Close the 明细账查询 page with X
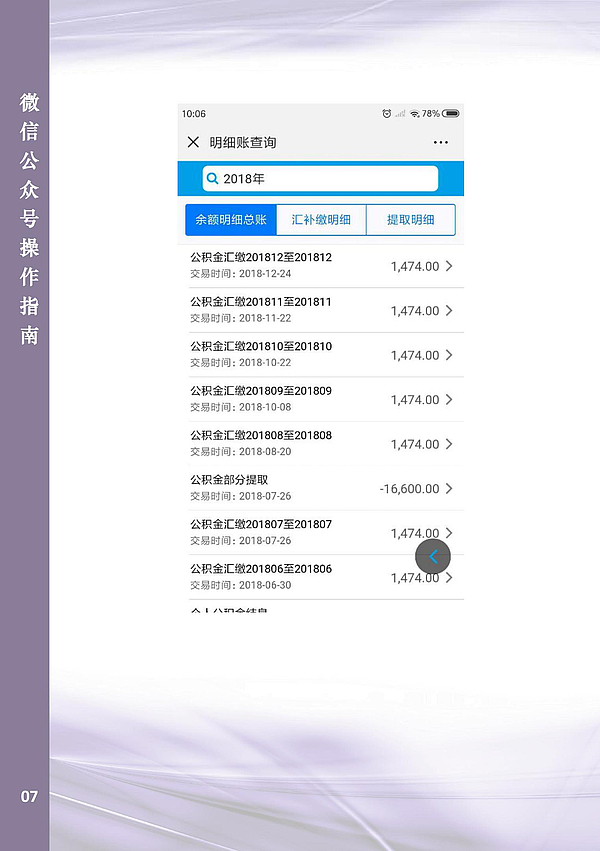Viewport: 600px width, 851px height. (193, 143)
